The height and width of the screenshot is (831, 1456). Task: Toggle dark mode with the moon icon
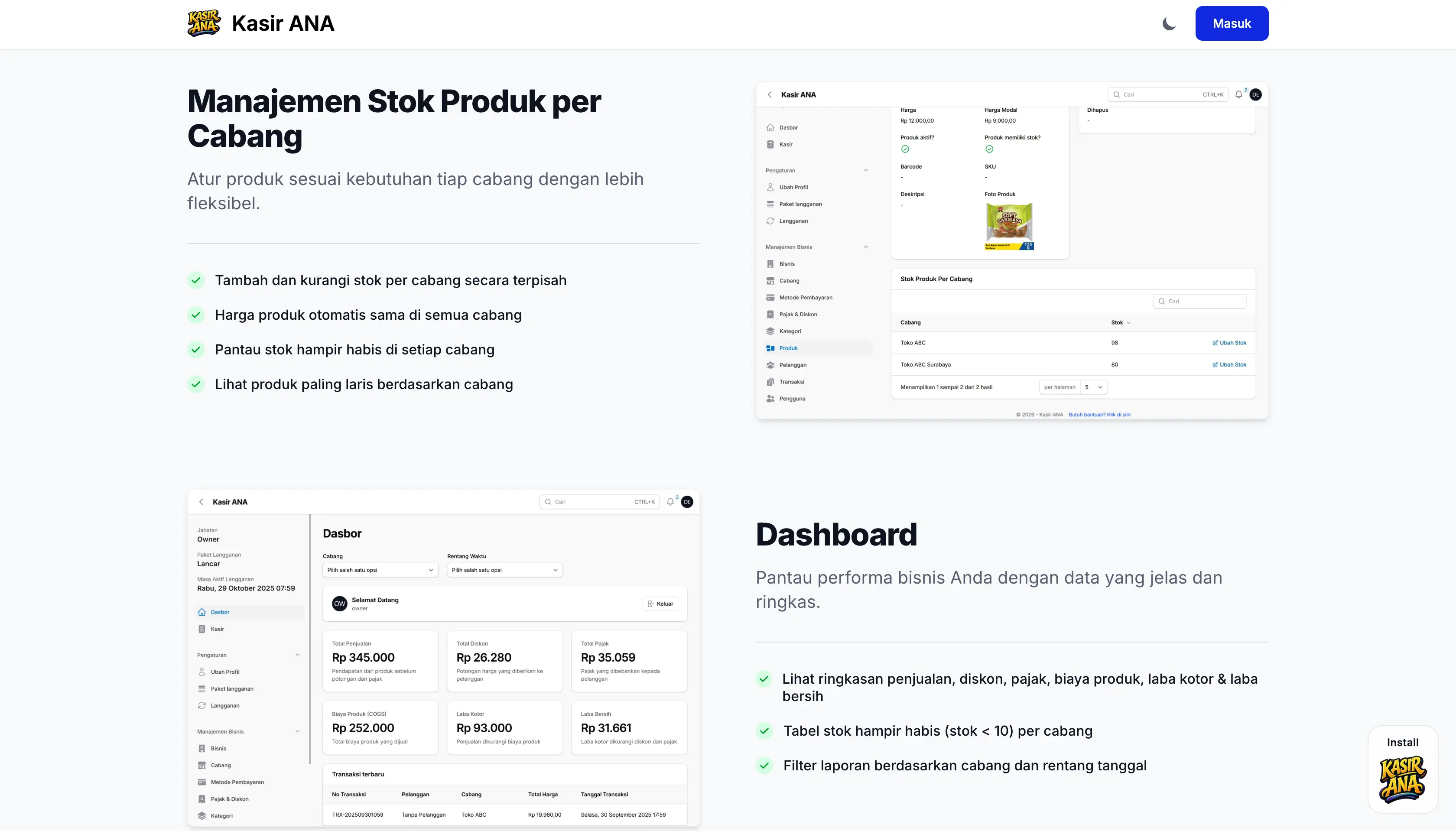pos(1169,23)
